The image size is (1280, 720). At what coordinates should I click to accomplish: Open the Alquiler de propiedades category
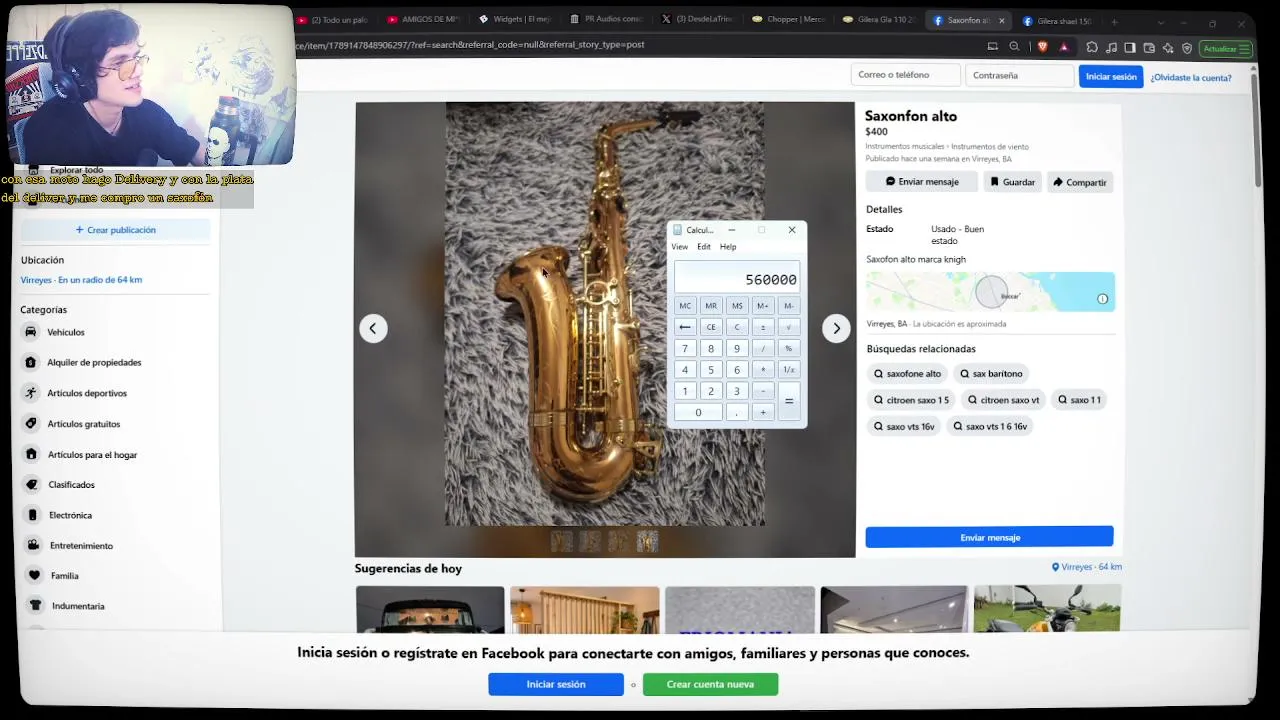point(94,362)
